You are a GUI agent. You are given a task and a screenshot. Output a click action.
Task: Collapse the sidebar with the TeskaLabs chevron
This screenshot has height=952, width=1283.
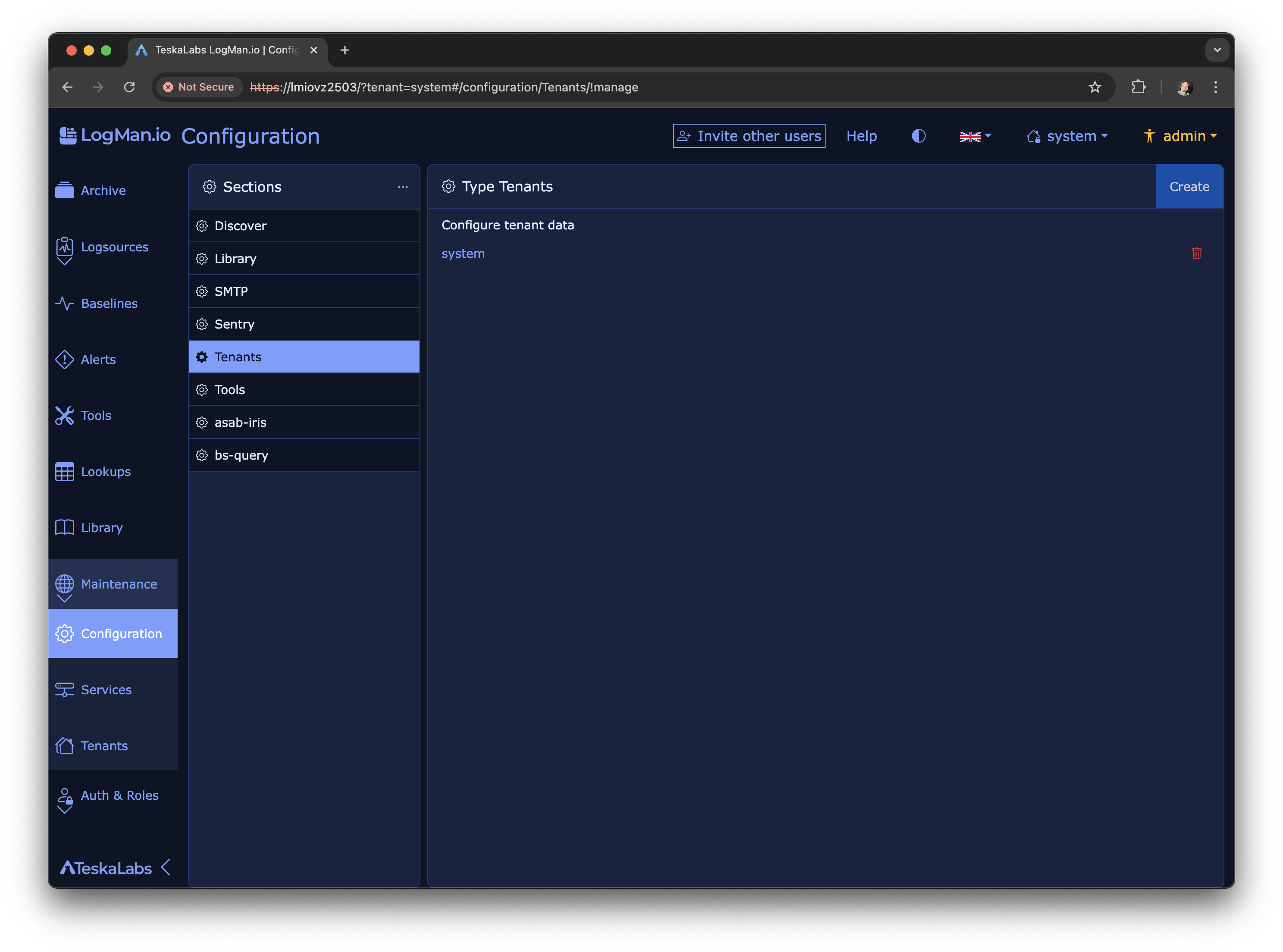click(166, 867)
